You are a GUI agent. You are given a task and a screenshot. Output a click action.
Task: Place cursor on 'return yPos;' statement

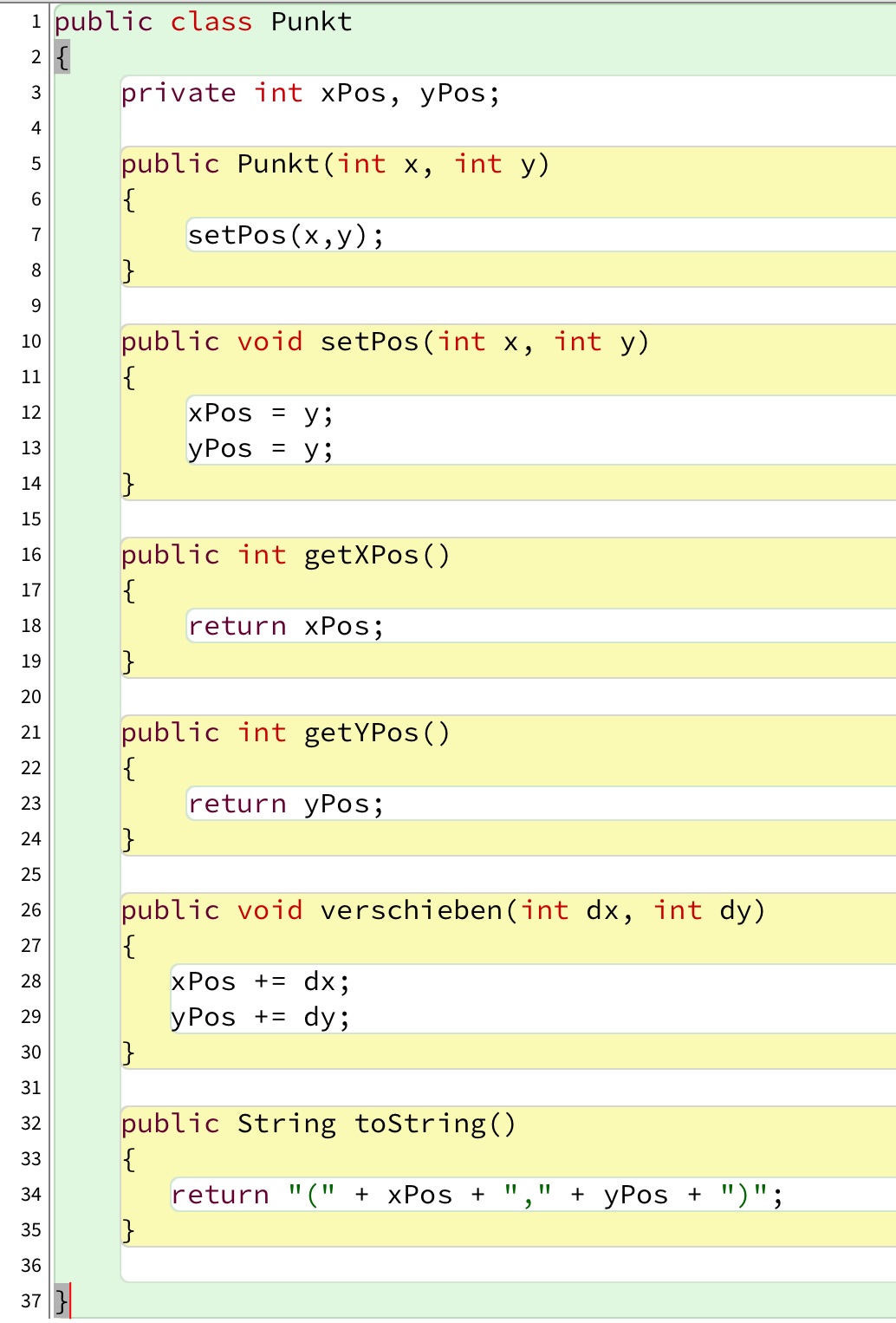[285, 804]
